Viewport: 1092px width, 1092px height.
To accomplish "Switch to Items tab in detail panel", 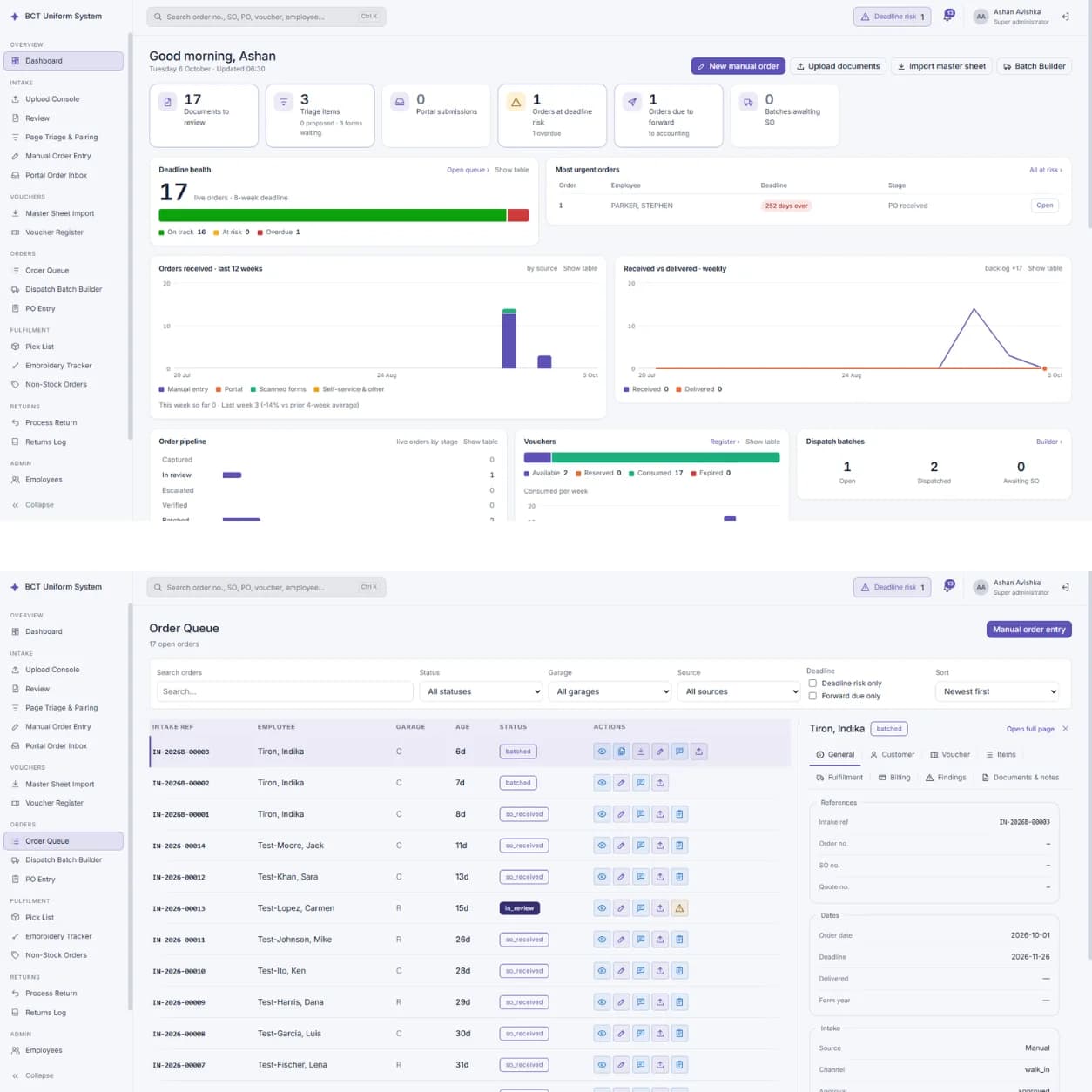I will point(1001,754).
